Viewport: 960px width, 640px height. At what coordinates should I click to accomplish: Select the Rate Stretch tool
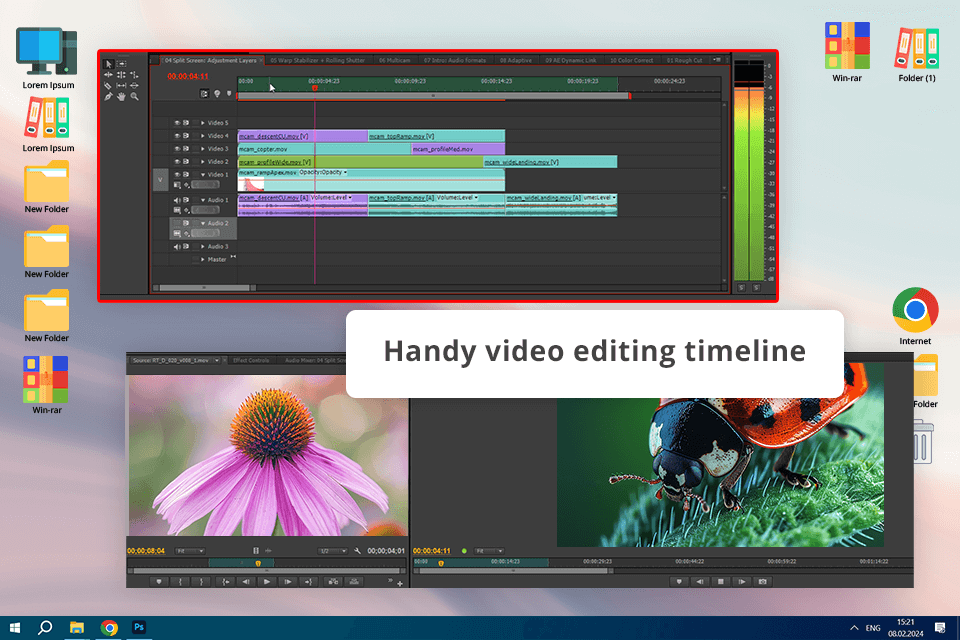(x=134, y=75)
